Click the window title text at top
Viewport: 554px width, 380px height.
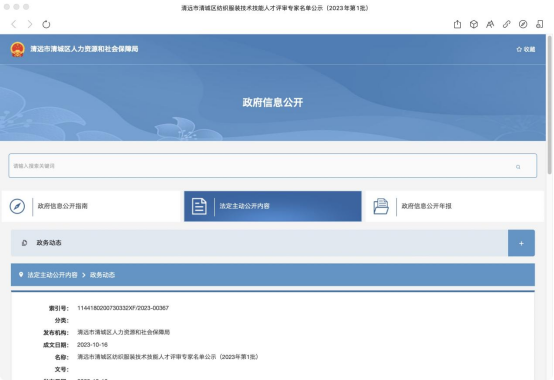275,8
